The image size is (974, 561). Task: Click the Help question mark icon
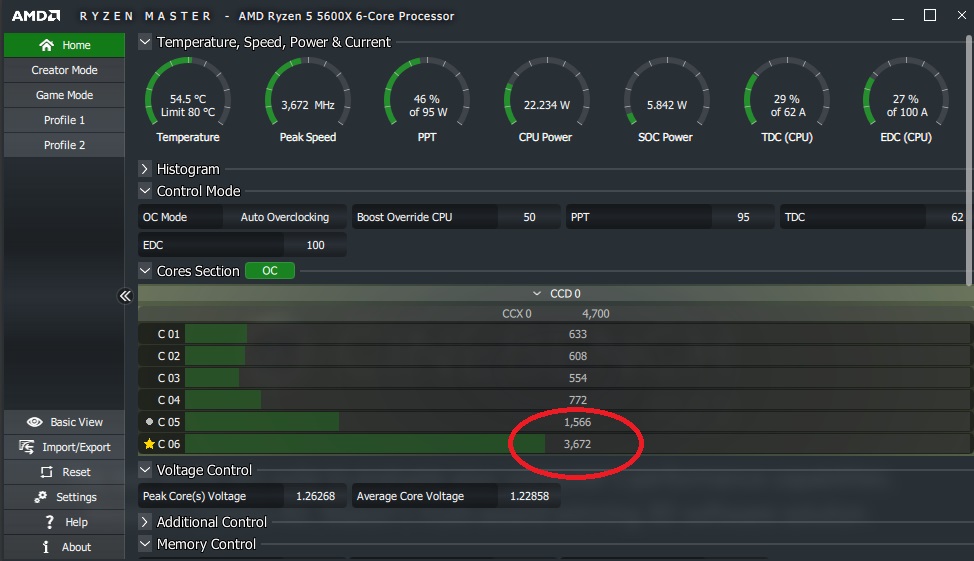49,522
